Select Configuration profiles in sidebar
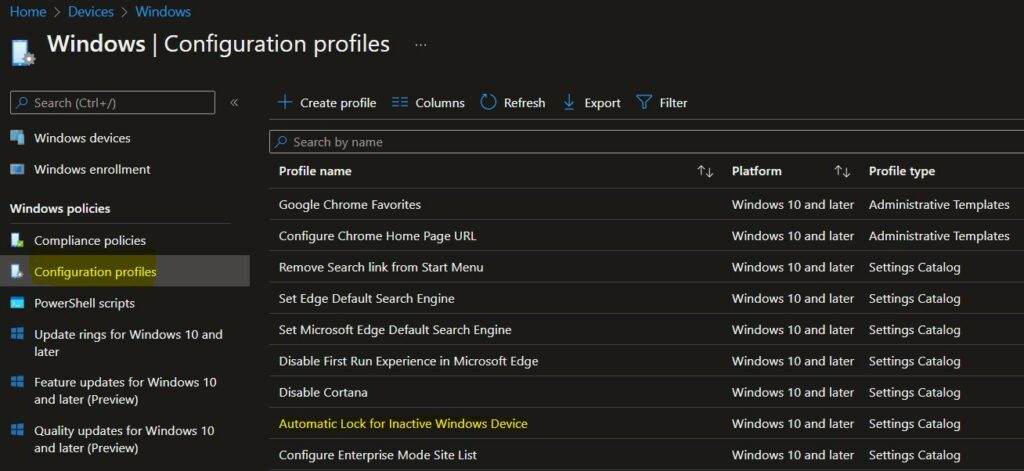This screenshot has width=1024, height=471. coord(95,272)
